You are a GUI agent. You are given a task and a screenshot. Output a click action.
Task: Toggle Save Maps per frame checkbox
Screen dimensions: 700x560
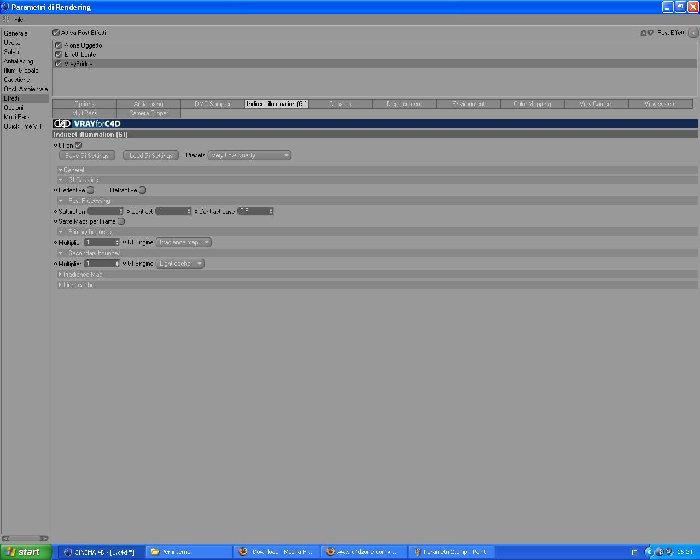coord(121,221)
